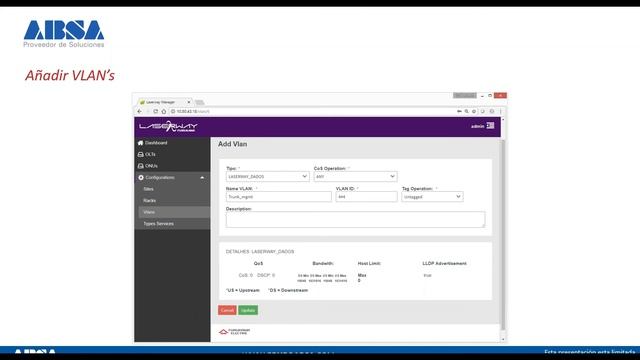Click the ABSA logo on the slide

tap(64, 34)
